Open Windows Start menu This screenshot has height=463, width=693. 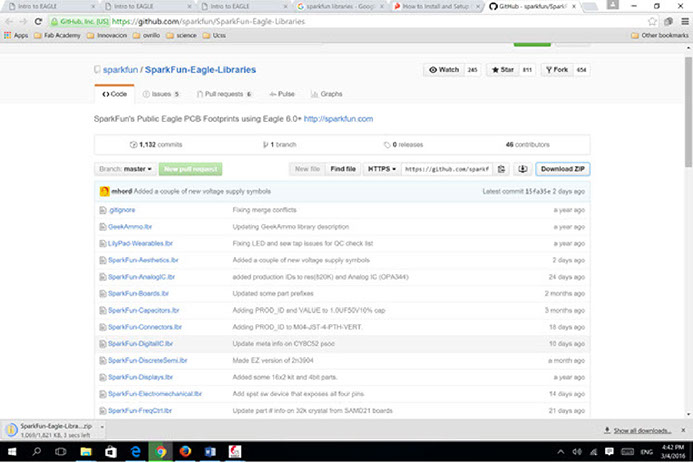click(12, 452)
